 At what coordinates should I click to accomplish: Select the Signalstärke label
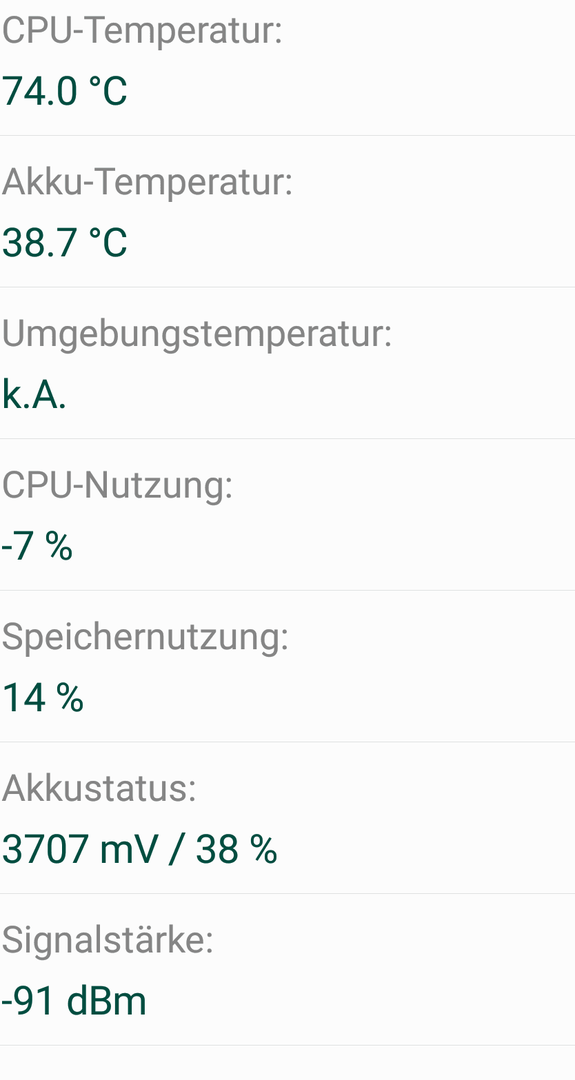point(107,941)
